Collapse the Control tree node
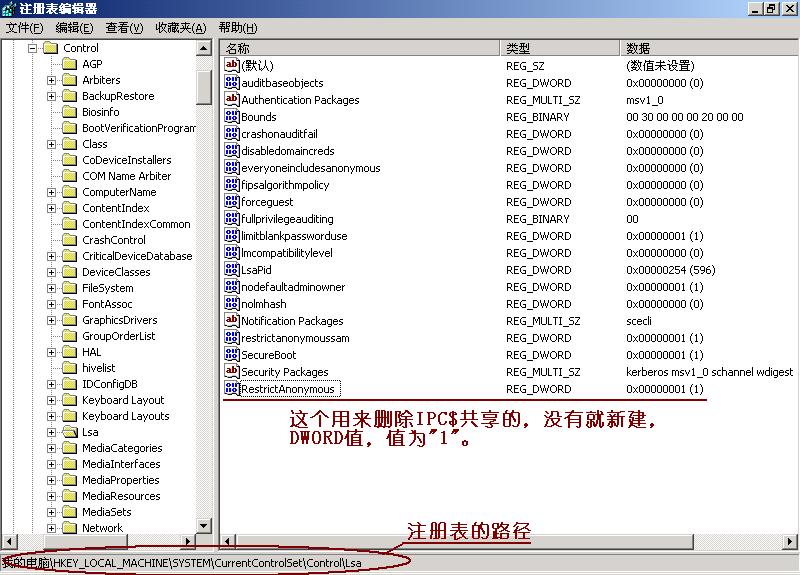 [33, 48]
